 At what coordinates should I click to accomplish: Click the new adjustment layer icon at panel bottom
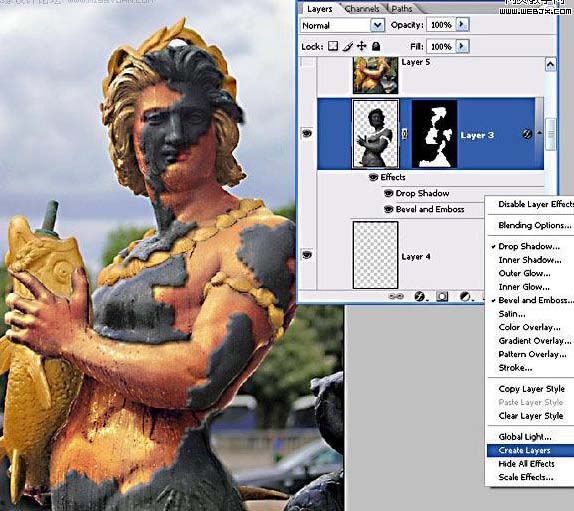coord(465,296)
